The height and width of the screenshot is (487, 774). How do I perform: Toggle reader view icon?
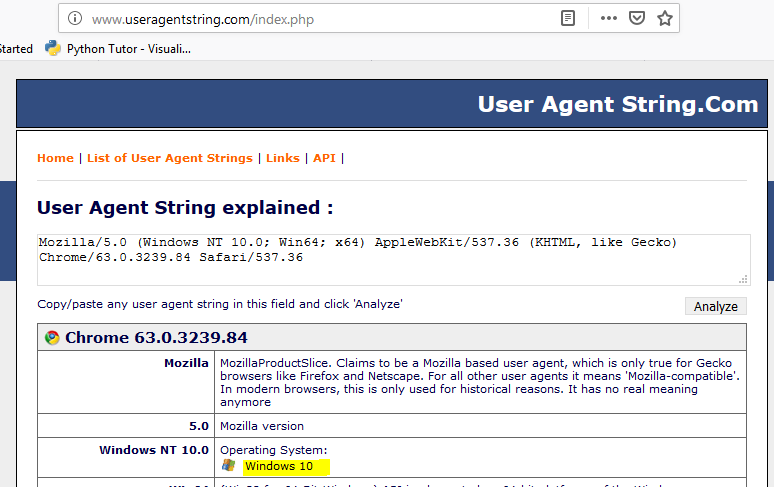[x=568, y=19]
